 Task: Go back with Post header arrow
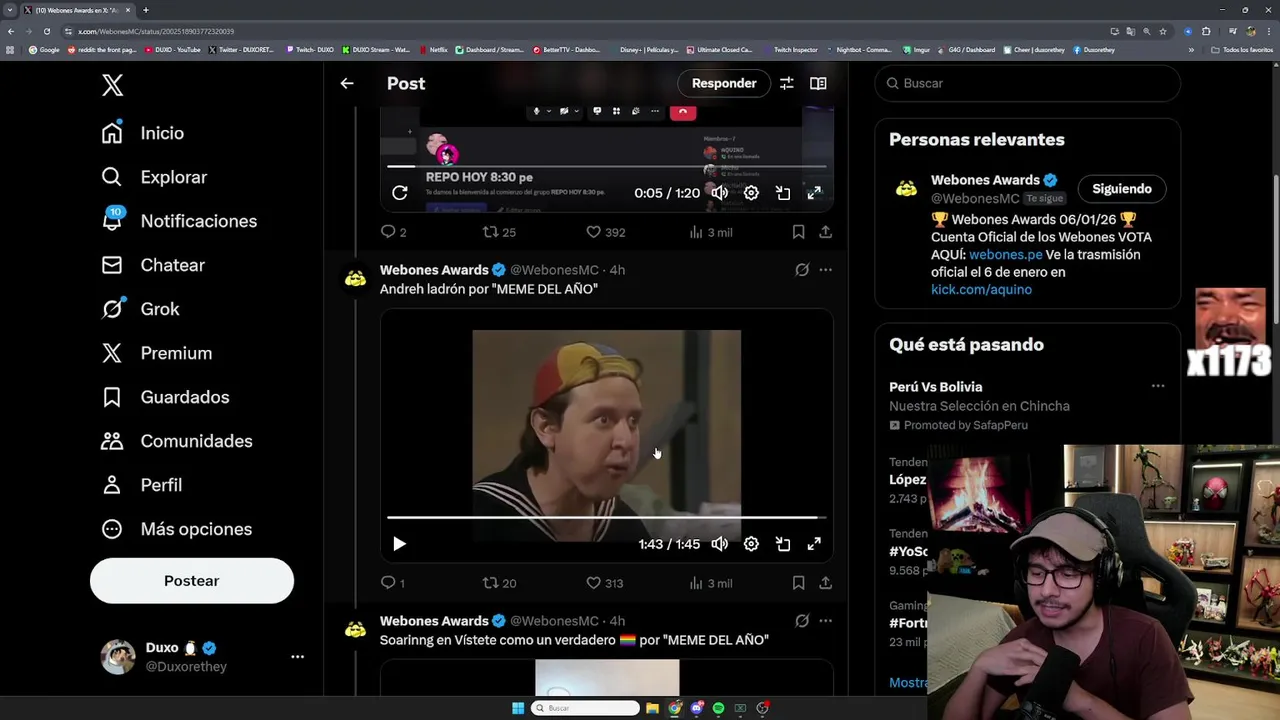click(347, 84)
